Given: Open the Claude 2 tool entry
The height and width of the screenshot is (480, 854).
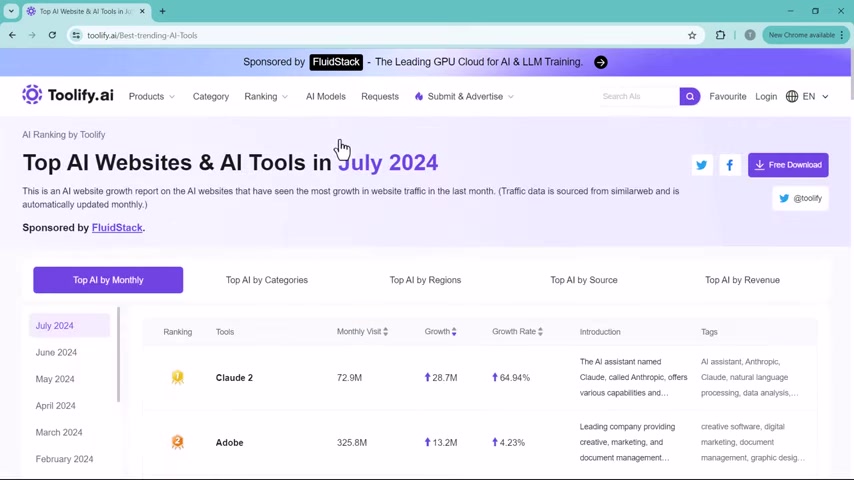Looking at the screenshot, I should click(234, 378).
